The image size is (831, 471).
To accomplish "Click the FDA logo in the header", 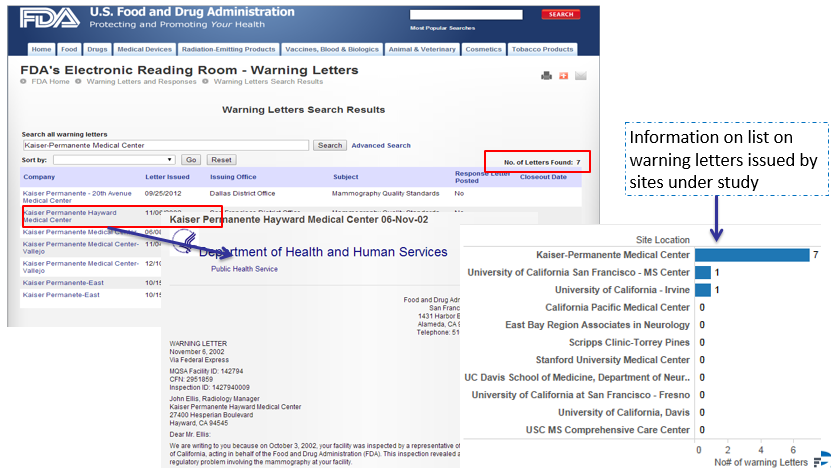I will [x=49, y=18].
